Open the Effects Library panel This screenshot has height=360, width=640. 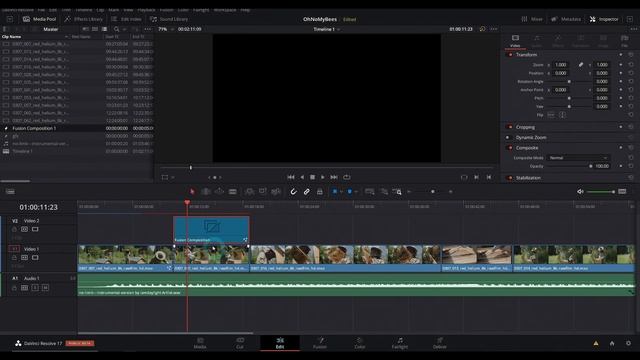point(83,19)
